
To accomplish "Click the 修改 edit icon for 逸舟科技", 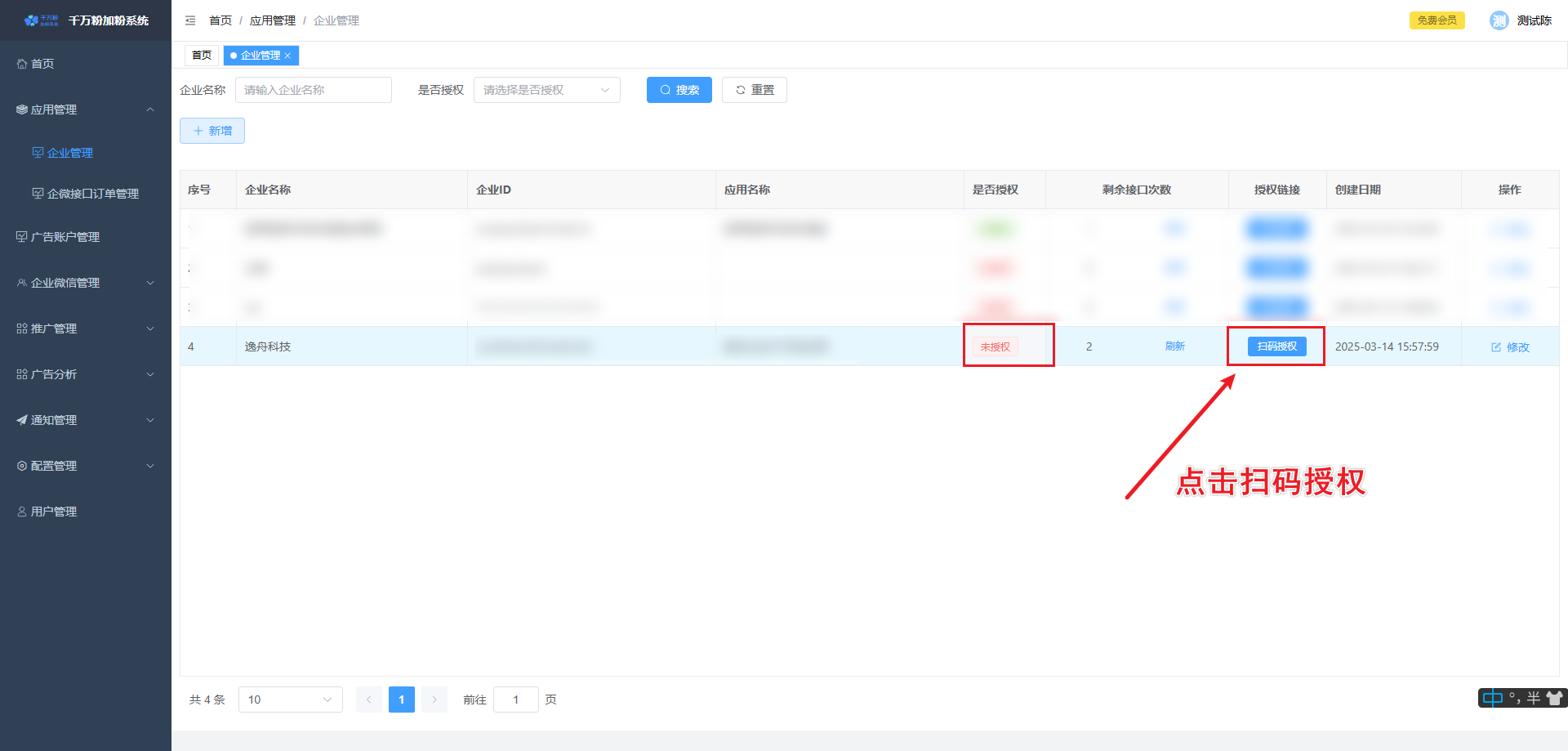I will click(1496, 347).
